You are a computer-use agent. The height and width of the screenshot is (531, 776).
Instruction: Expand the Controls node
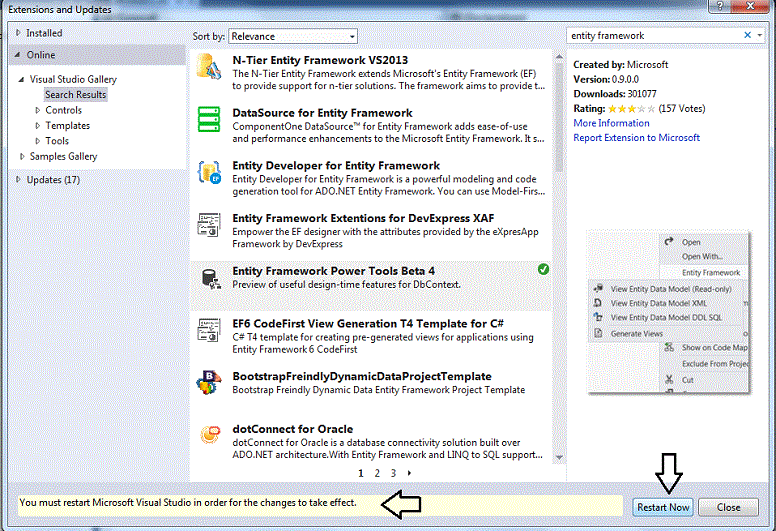38,110
